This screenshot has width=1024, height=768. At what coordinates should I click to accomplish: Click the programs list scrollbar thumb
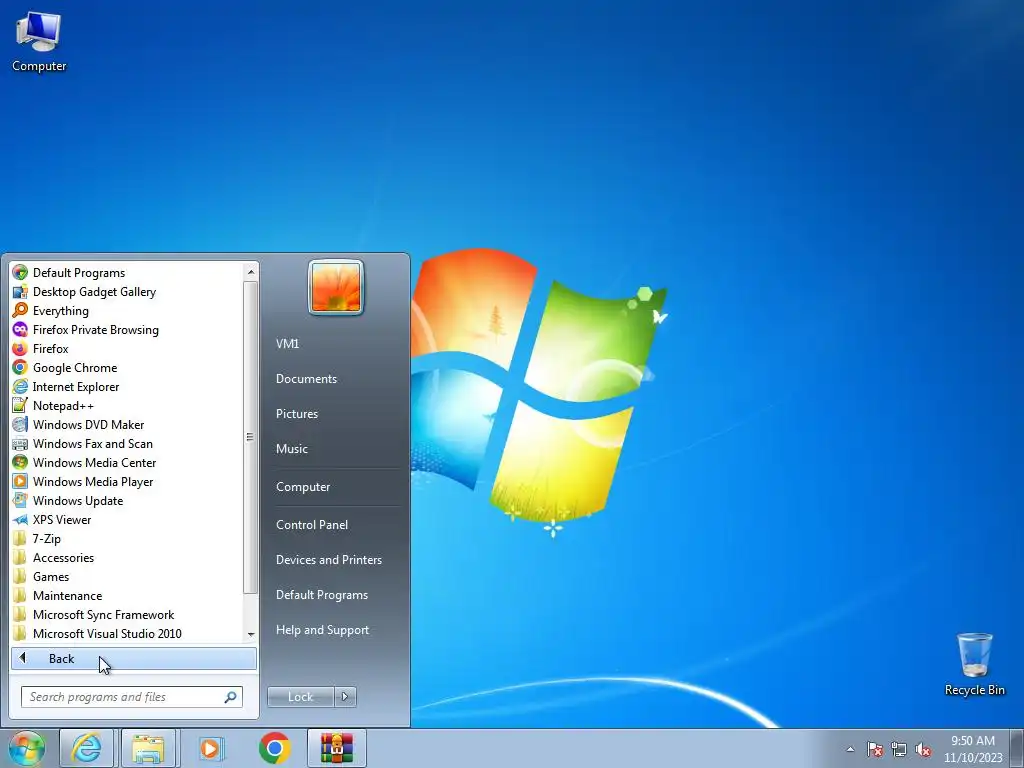[x=250, y=437]
